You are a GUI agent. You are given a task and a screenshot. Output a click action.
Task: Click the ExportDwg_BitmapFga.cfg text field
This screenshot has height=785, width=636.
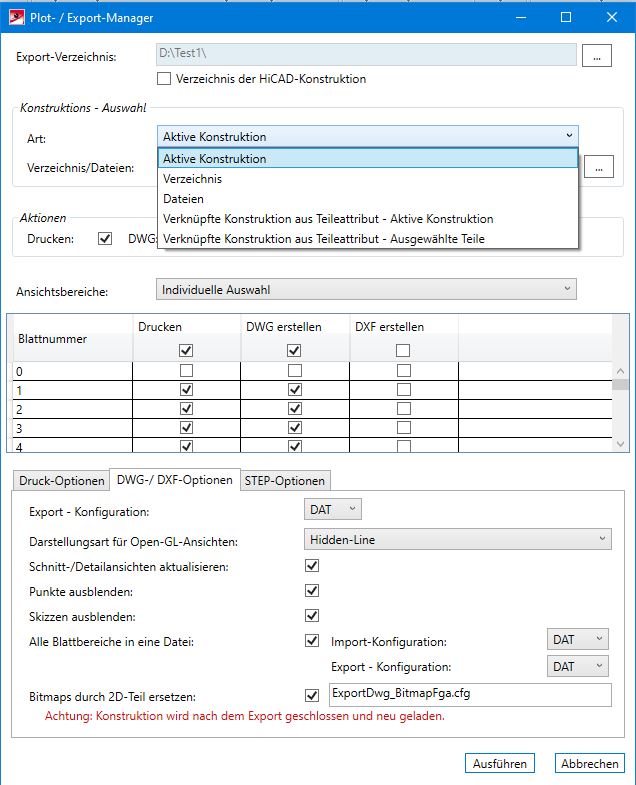pyautogui.click(x=468, y=694)
